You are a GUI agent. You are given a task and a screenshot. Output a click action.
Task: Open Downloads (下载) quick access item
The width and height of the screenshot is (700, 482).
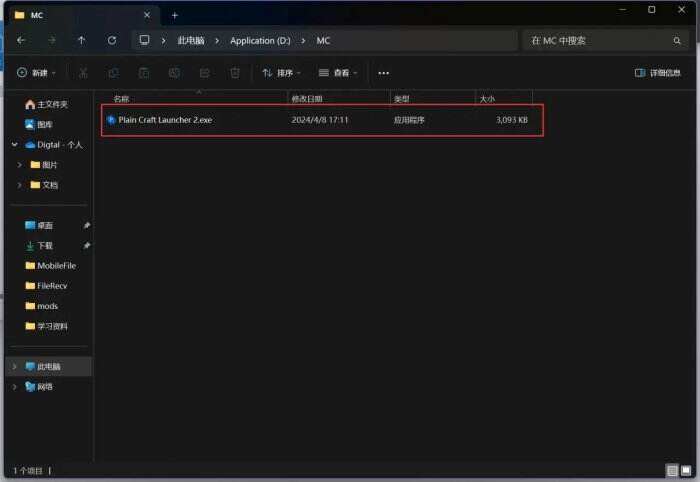pos(39,245)
